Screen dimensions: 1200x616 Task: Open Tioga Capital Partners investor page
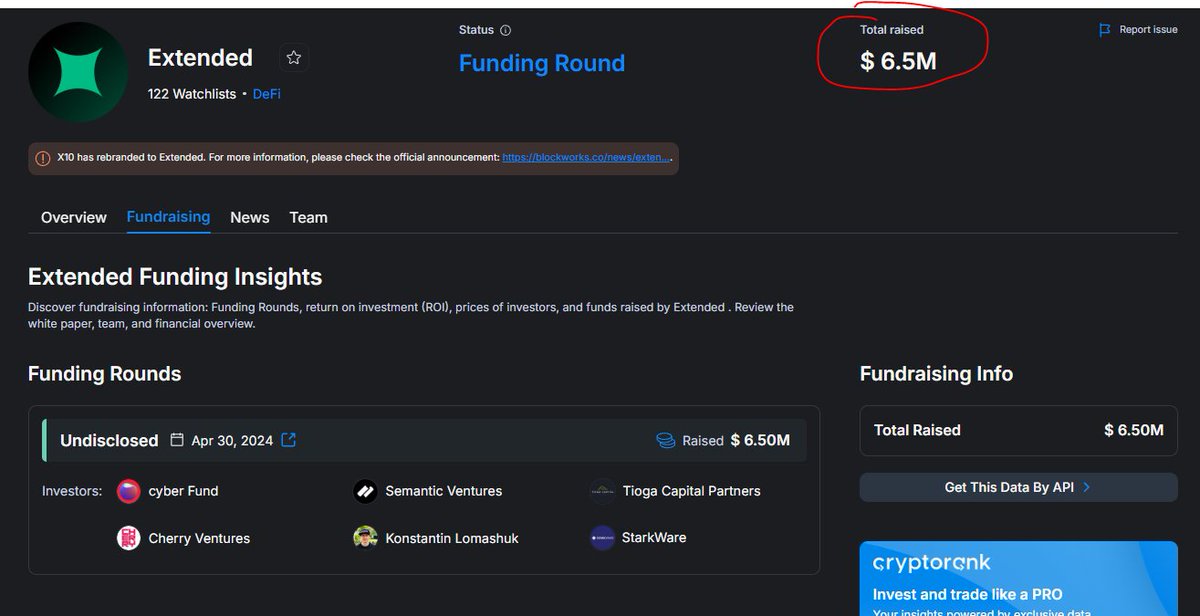(x=691, y=491)
